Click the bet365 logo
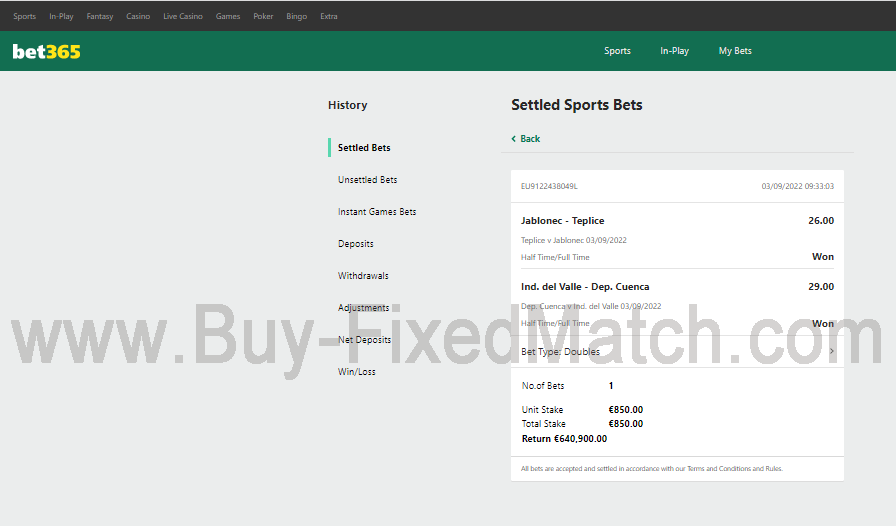Screen dimensions: 896x526 click(46, 51)
